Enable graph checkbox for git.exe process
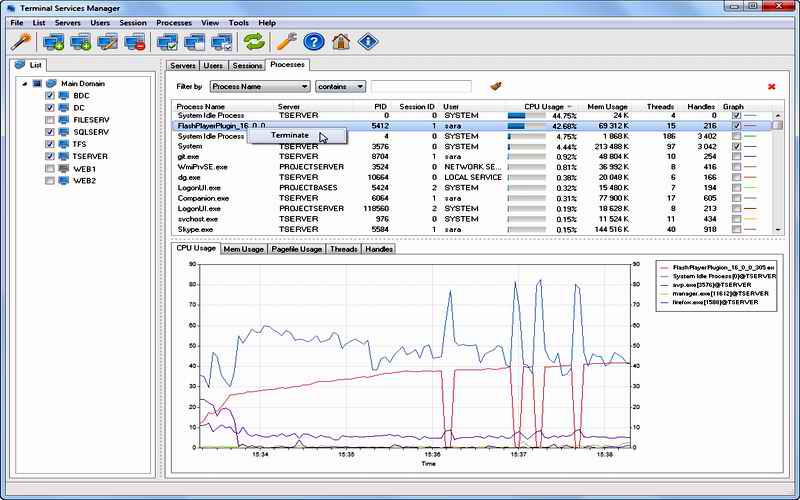Screen dimensions: 800x500 point(737,157)
